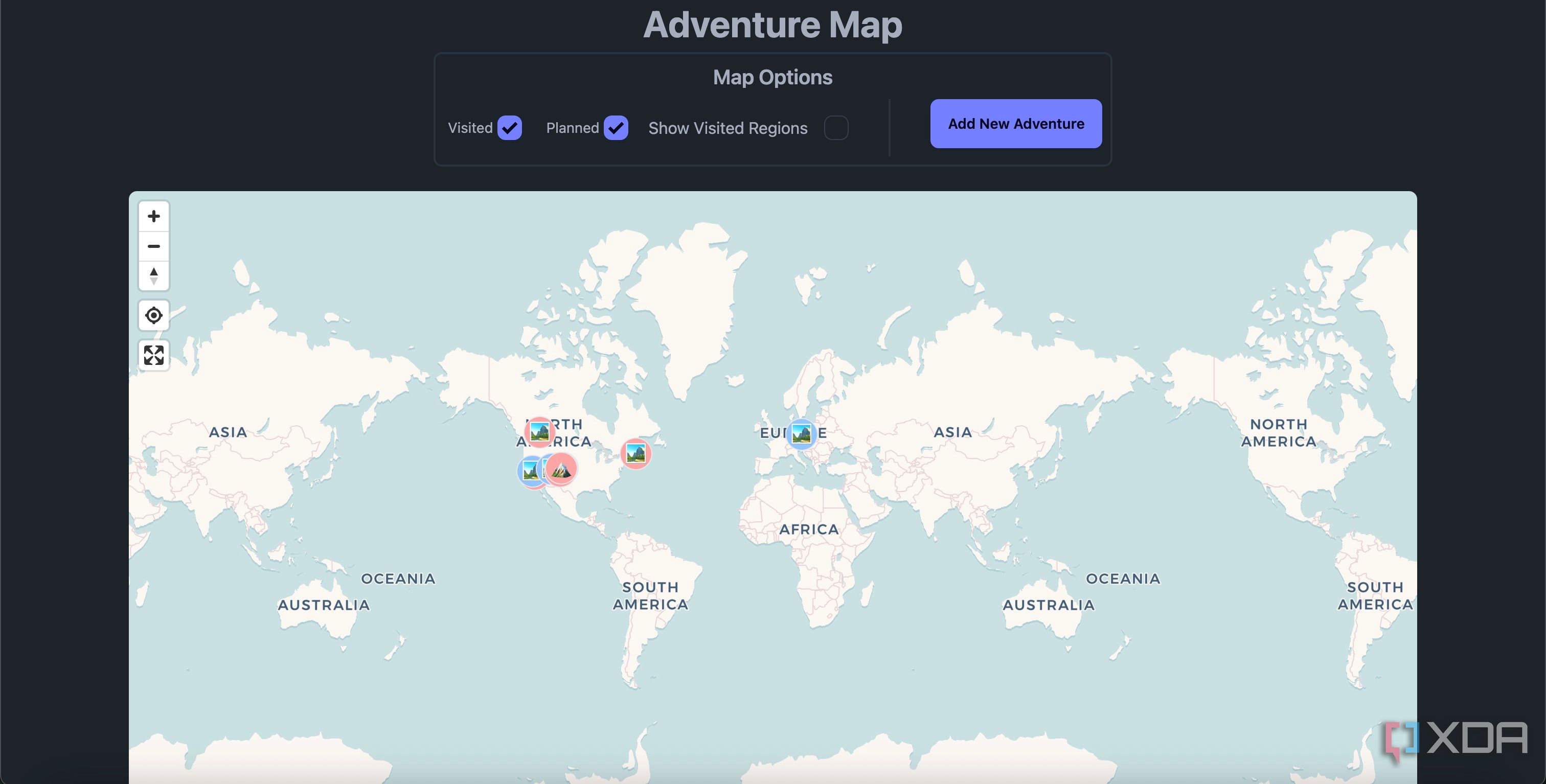Click the Adventure Map heading
The image size is (1546, 784).
pos(772,25)
